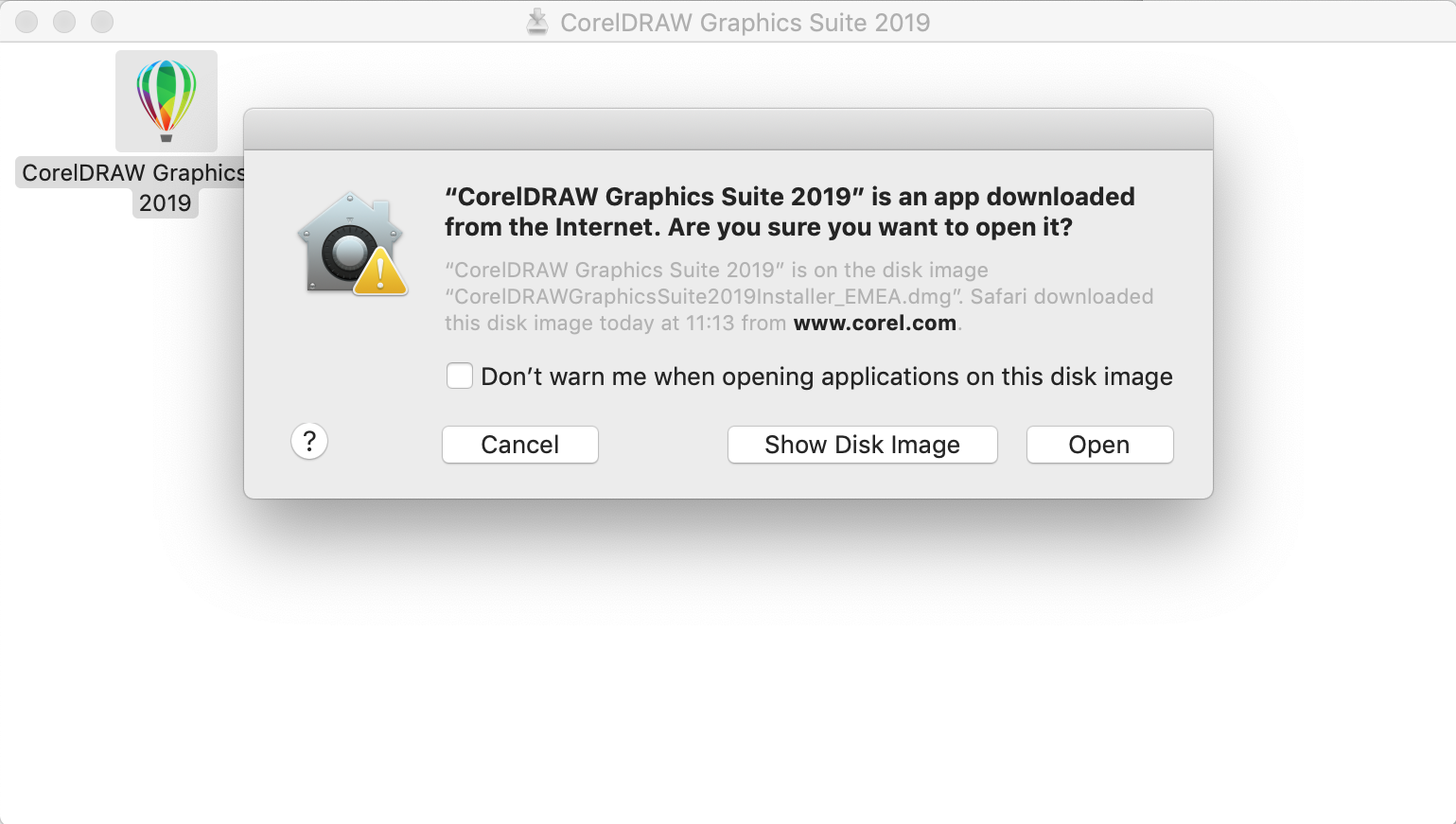This screenshot has height=824, width=1456.
Task: Click Show Disk Image button
Action: [863, 445]
